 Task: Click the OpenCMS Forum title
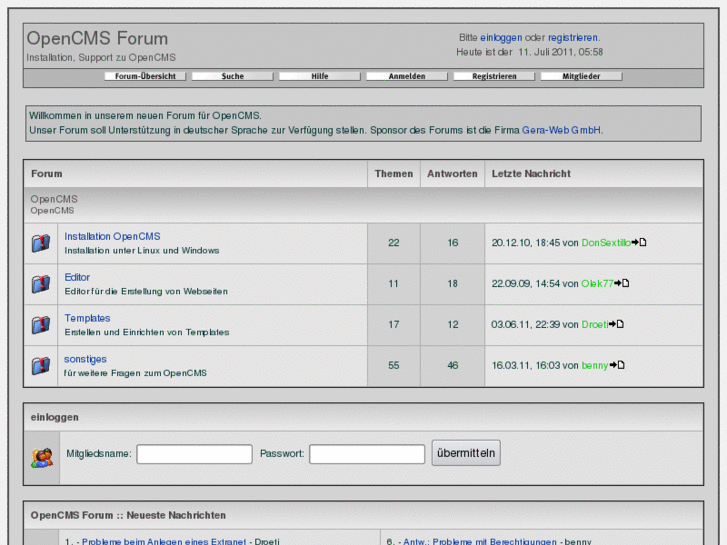click(x=97, y=38)
